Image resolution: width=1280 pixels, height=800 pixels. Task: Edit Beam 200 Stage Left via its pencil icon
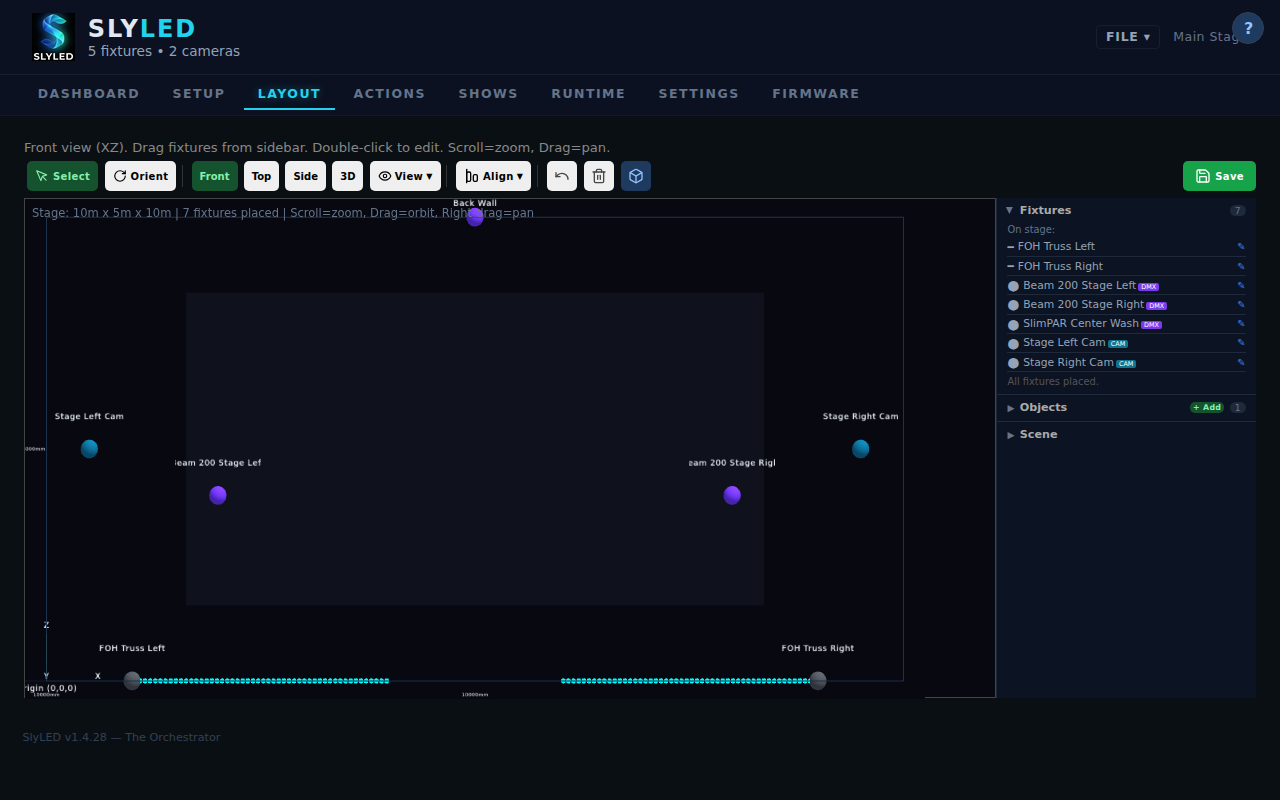pyautogui.click(x=1240, y=285)
